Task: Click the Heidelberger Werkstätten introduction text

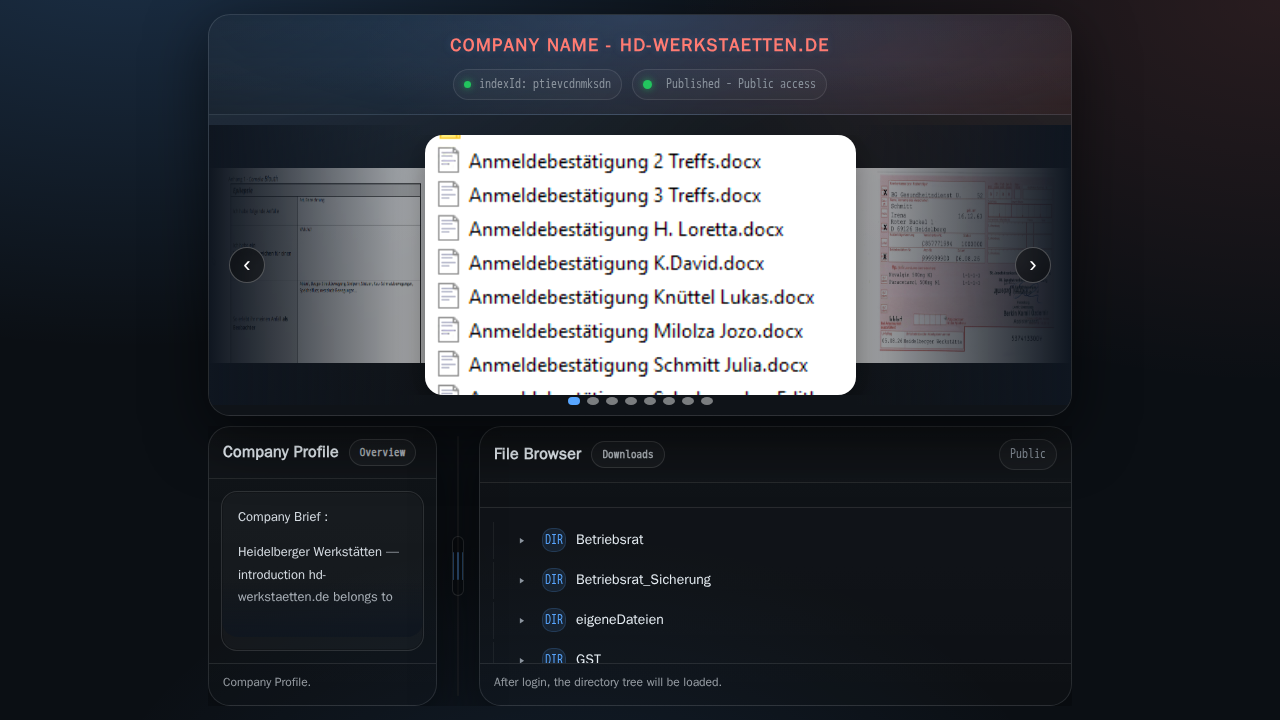Action: (319, 574)
